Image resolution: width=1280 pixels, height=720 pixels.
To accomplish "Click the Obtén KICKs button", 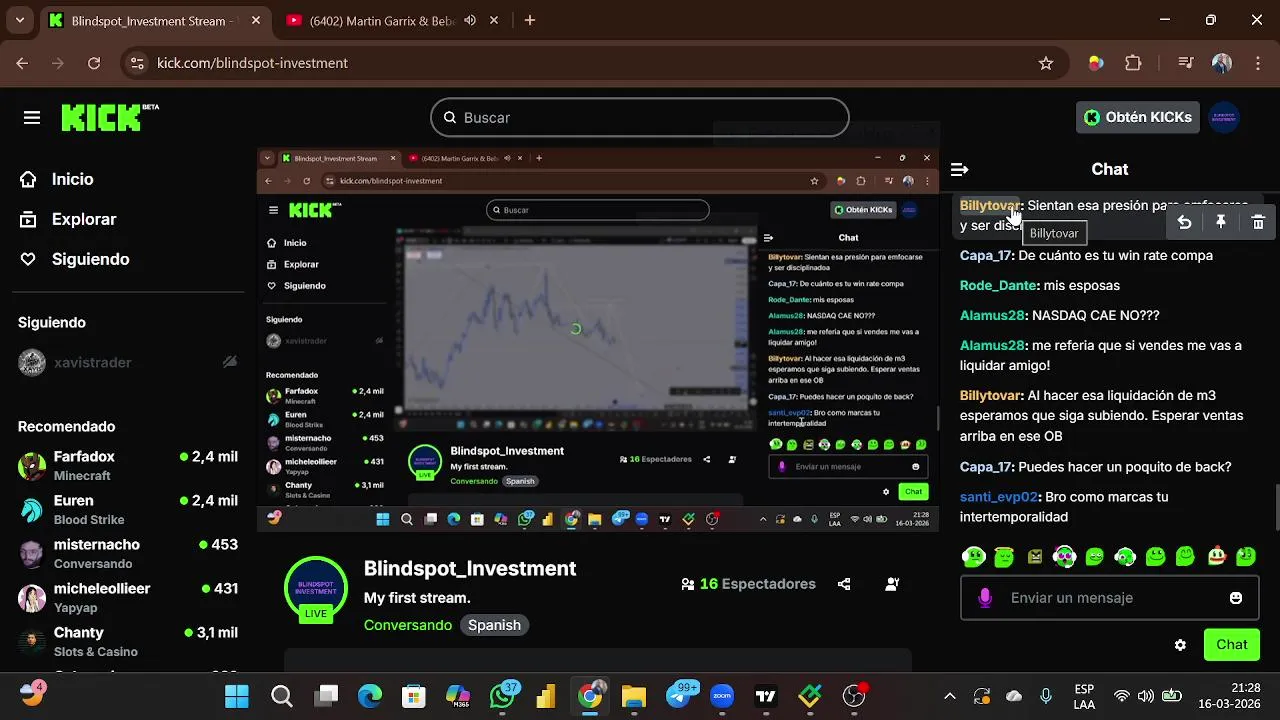I will point(1138,117).
